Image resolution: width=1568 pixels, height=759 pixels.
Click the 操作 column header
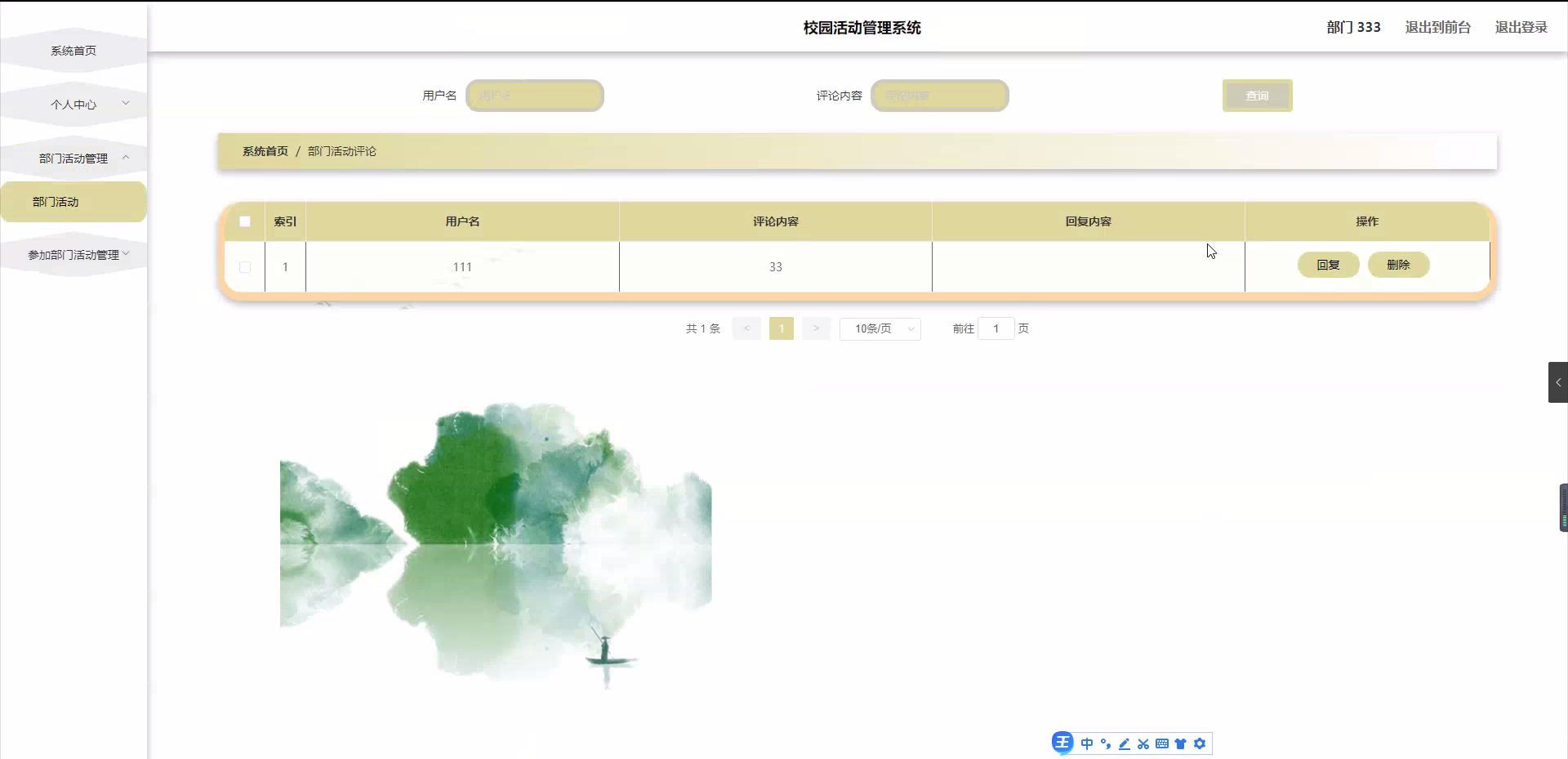click(1367, 221)
